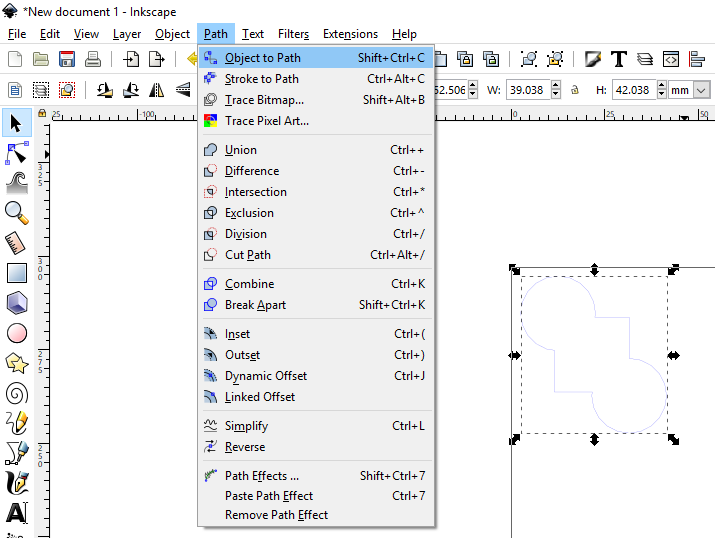Click the New document icon

tap(15, 59)
